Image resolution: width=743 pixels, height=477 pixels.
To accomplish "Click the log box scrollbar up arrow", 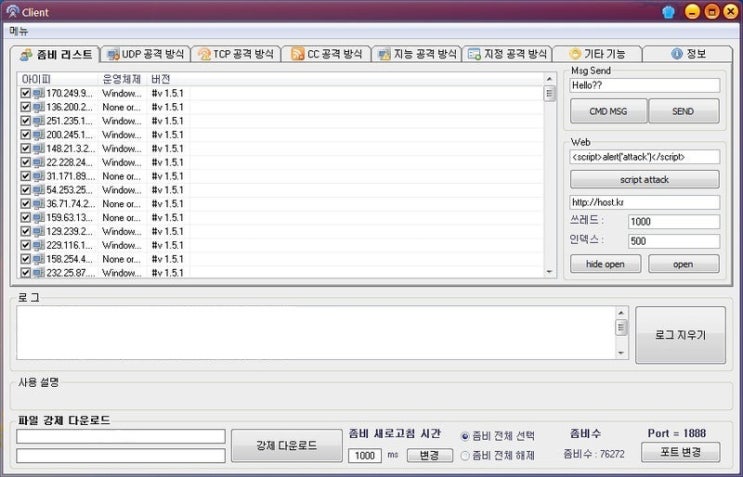I will pos(621,313).
